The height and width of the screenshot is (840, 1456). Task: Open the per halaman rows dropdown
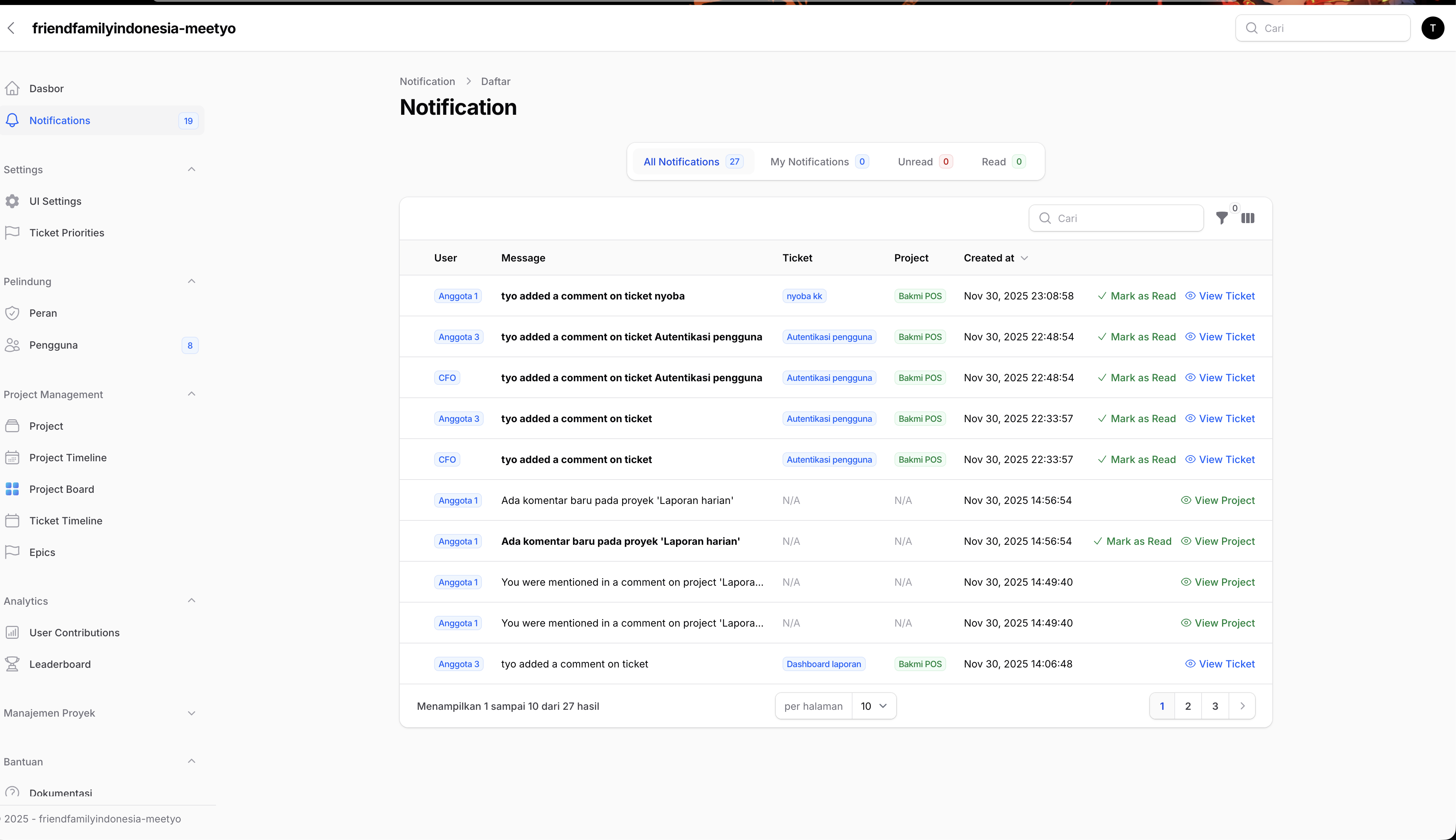[873, 706]
